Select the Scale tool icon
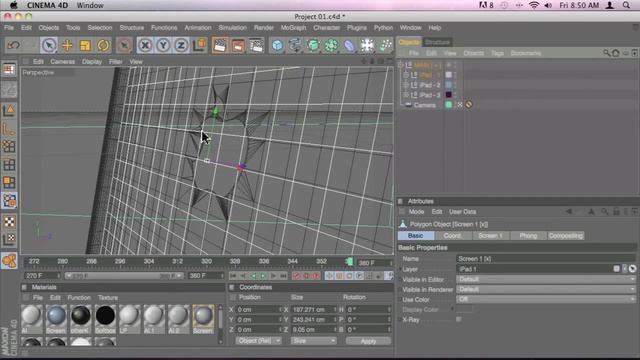640x360 pixels. (x=85, y=45)
